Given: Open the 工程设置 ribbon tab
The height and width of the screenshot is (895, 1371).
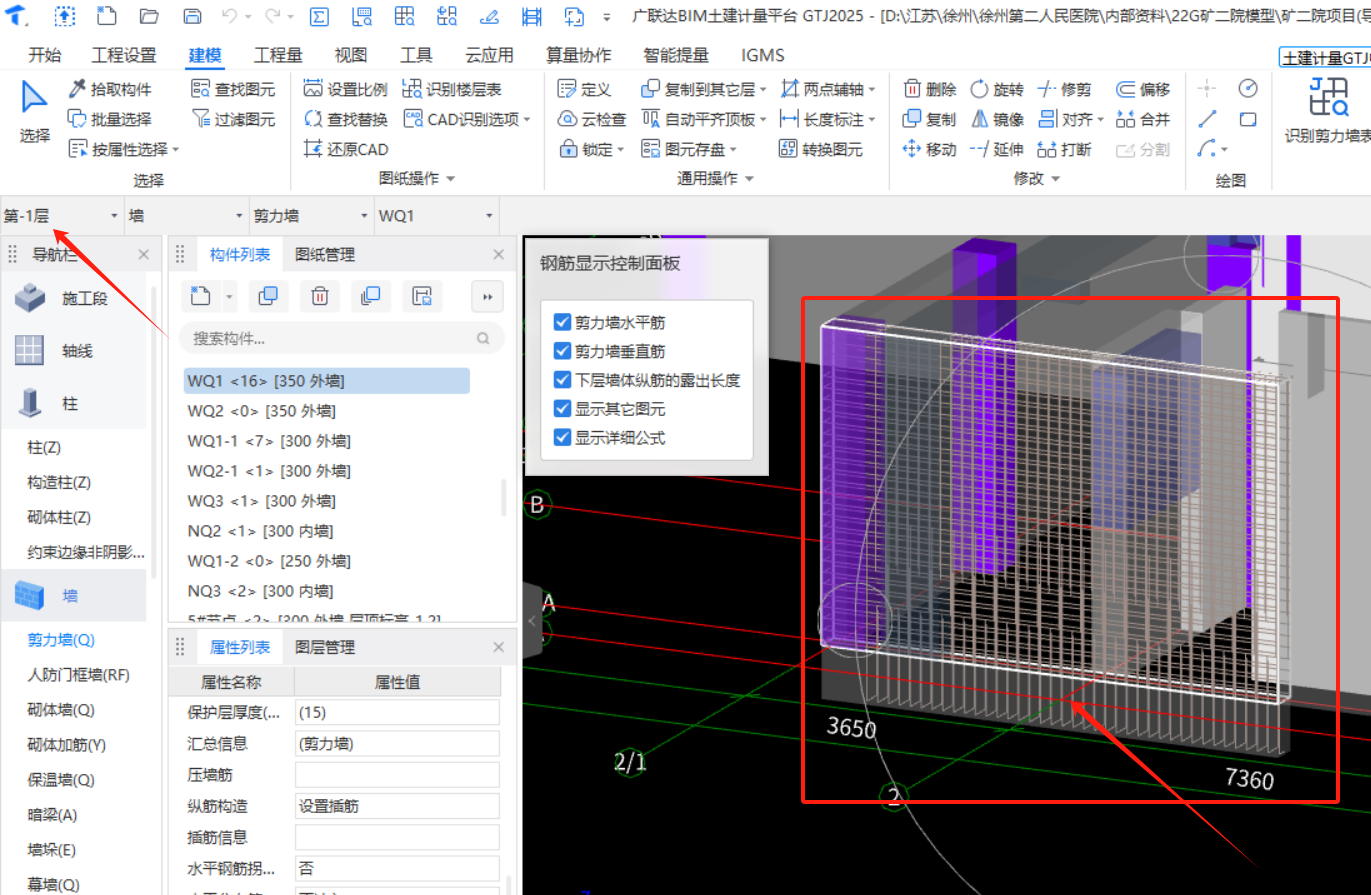Looking at the screenshot, I should [x=124, y=55].
